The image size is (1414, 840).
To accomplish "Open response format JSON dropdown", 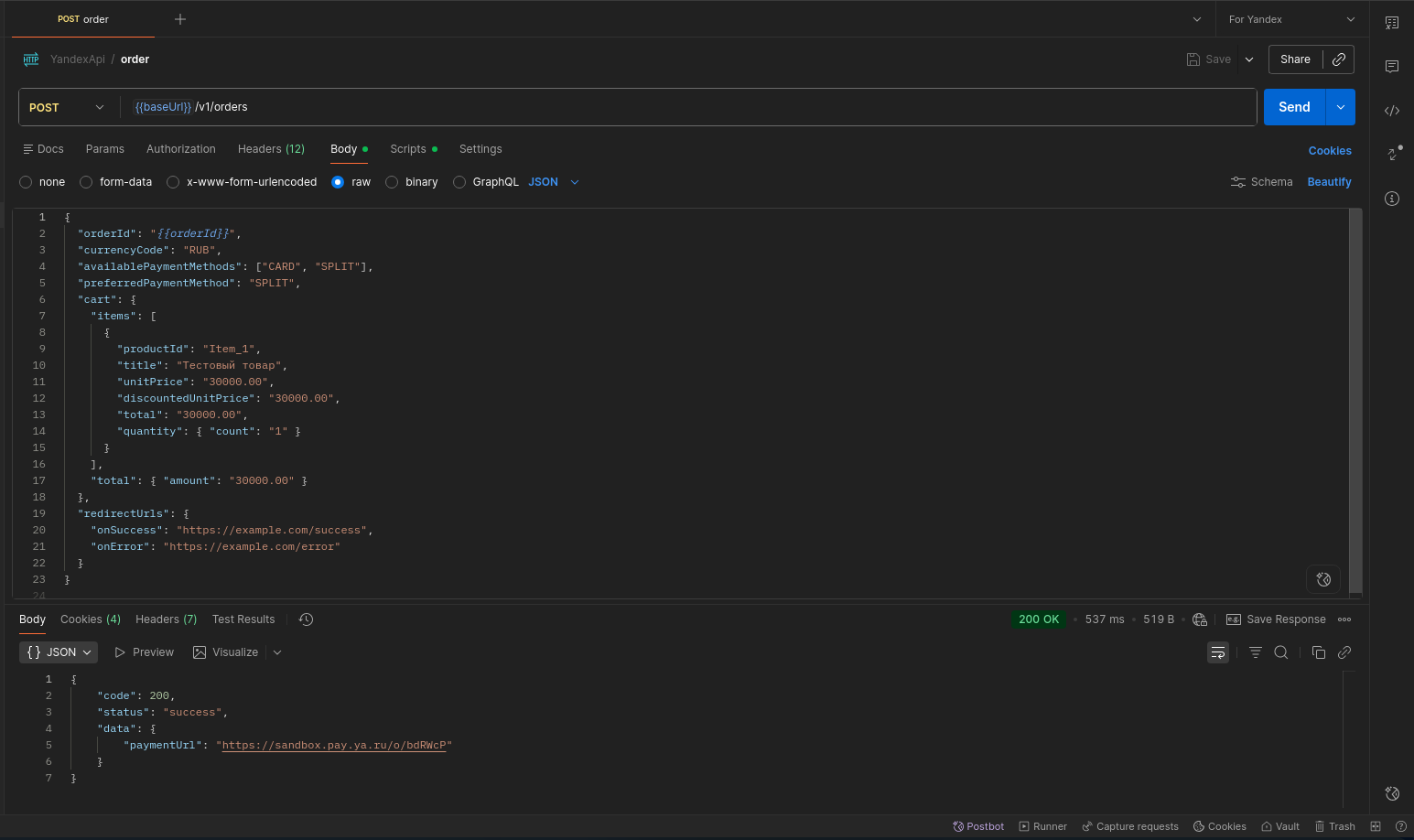I will click(59, 652).
